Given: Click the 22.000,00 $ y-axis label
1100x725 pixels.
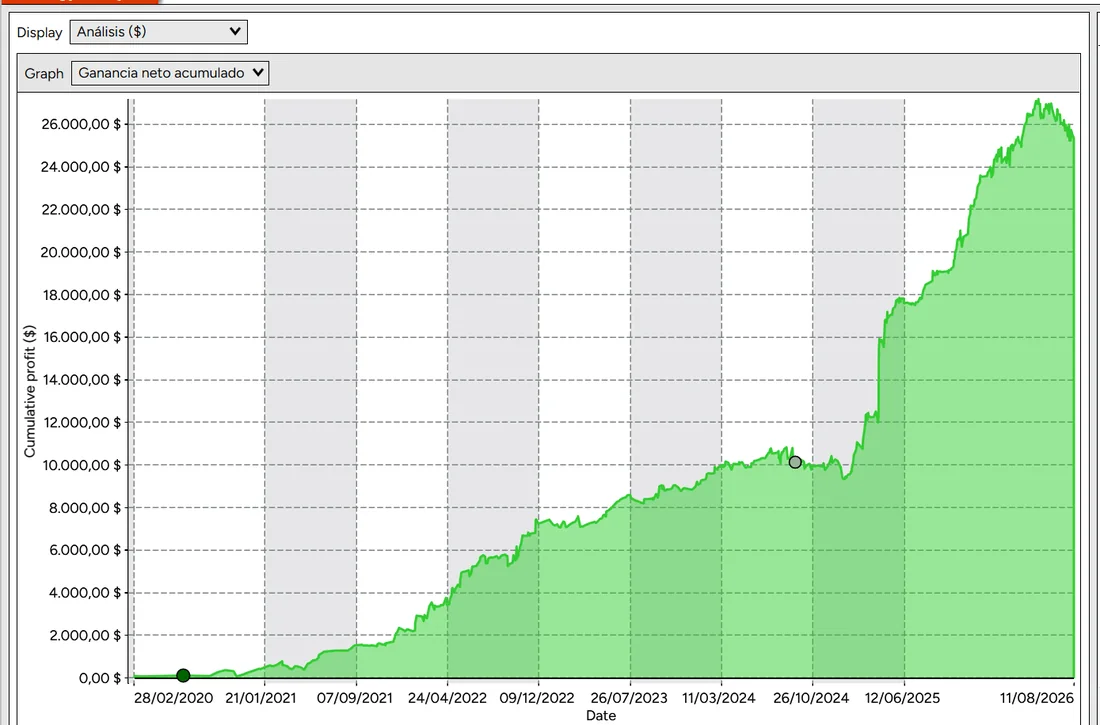Looking at the screenshot, I should [x=81, y=209].
